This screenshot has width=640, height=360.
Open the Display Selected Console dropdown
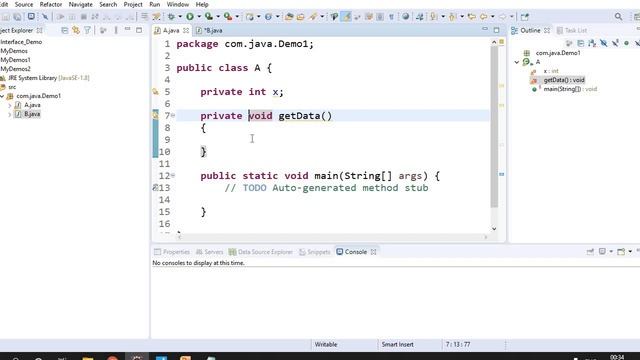click(611, 252)
